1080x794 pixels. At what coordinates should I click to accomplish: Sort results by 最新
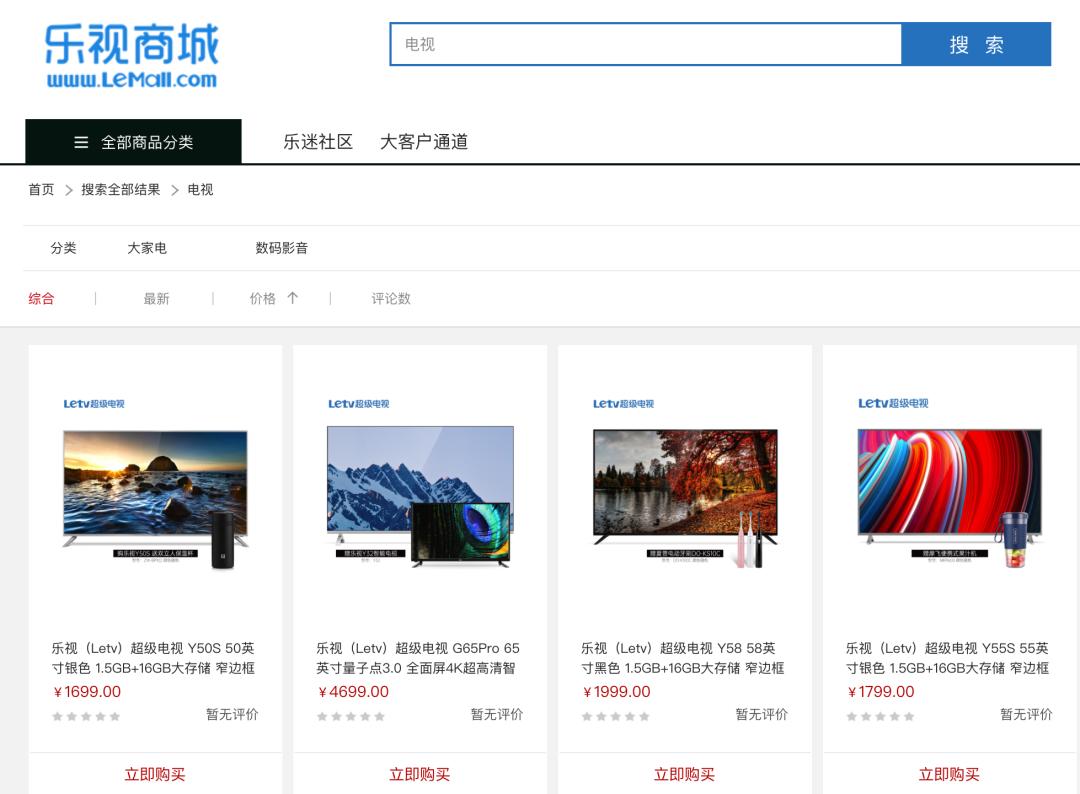coord(156,298)
